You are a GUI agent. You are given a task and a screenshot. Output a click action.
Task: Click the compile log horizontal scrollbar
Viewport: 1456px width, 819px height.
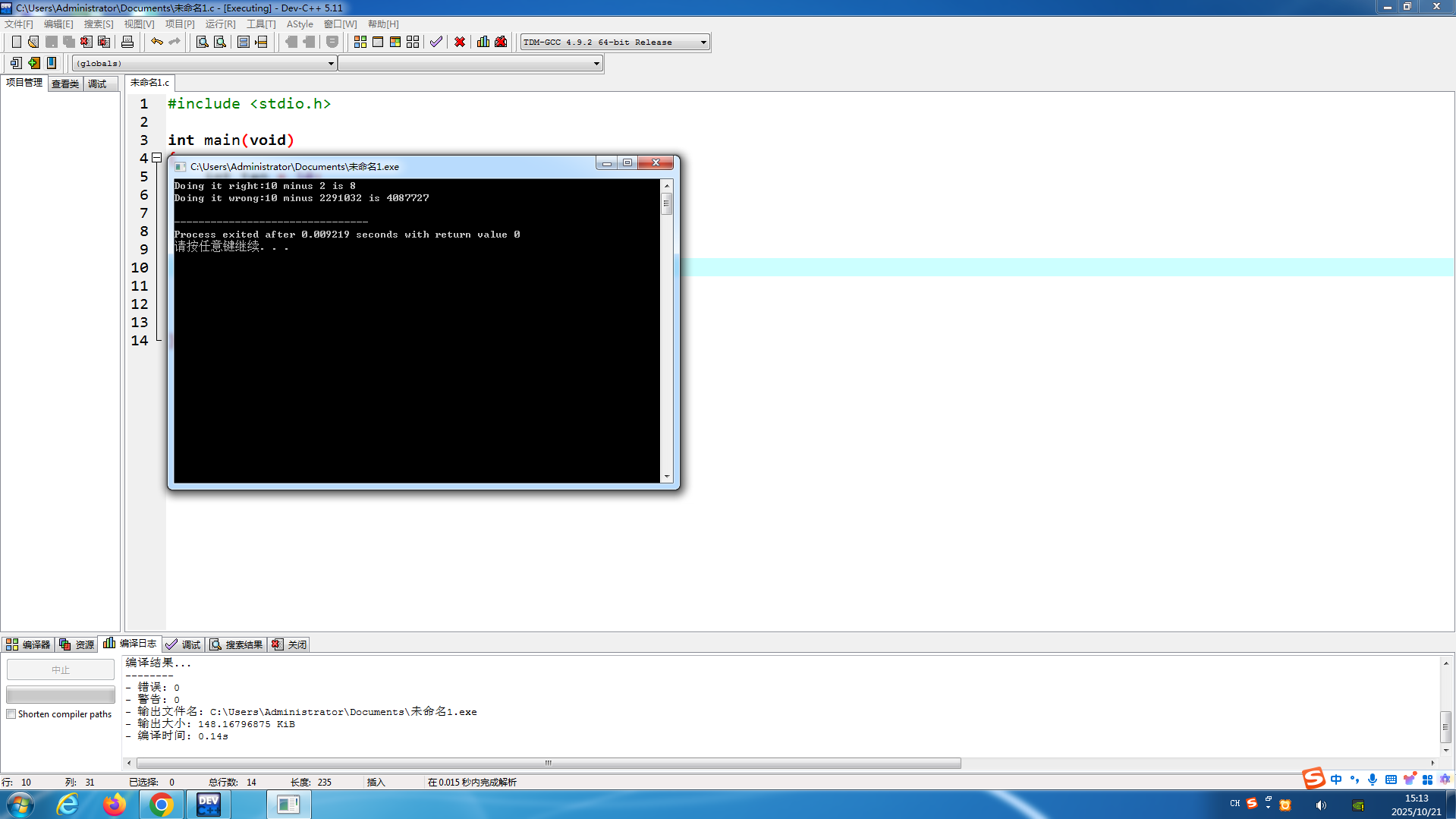click(x=549, y=763)
